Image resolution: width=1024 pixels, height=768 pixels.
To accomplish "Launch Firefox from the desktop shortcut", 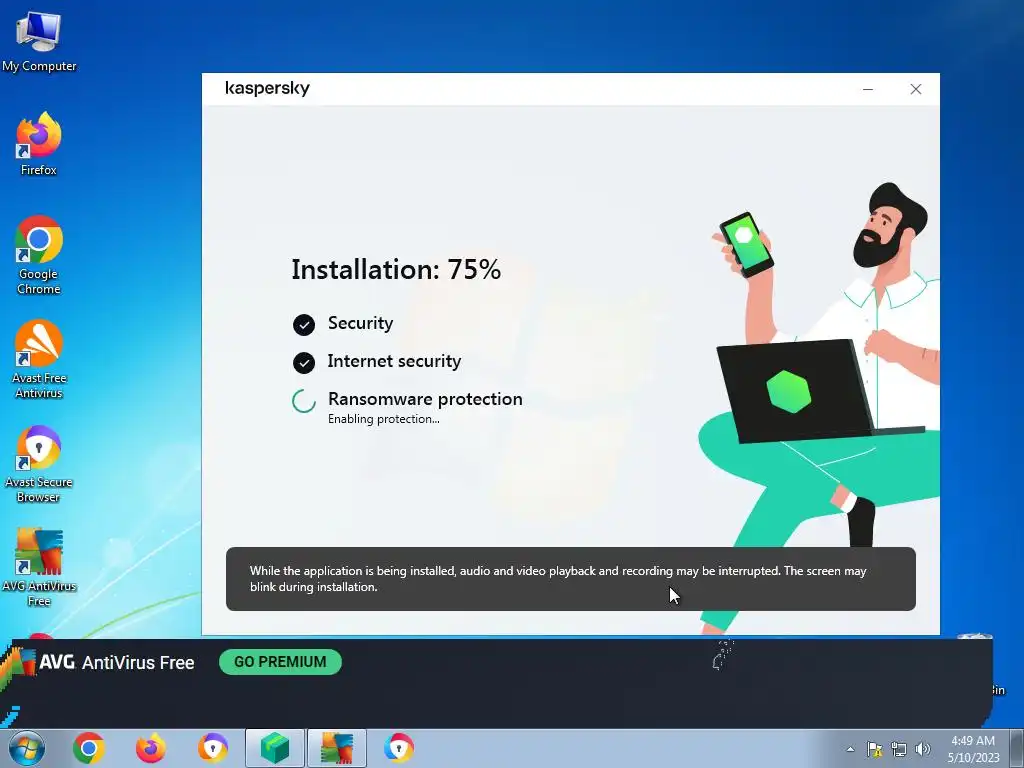I will coord(39,144).
